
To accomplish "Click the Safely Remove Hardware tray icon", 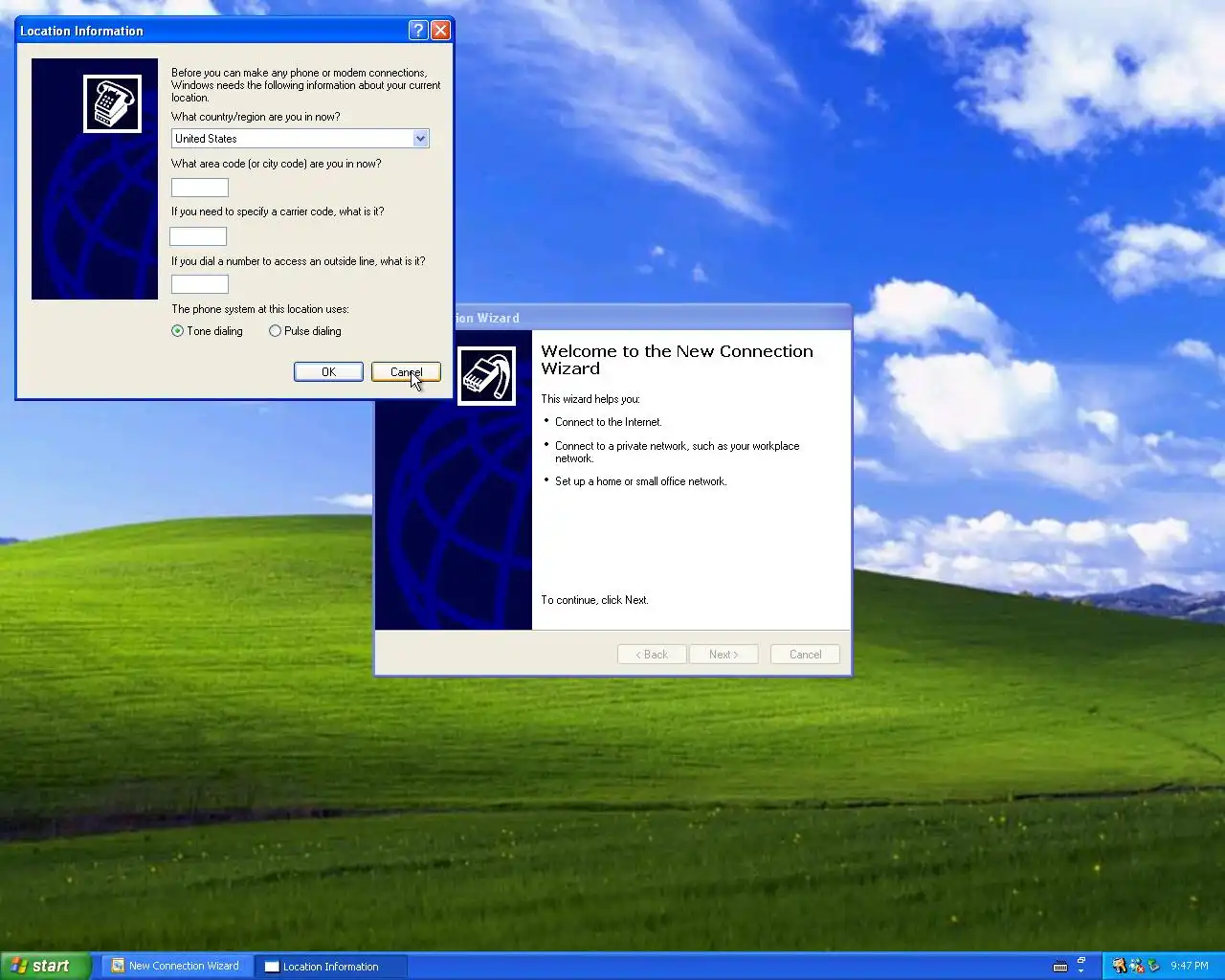I will [x=1153, y=966].
